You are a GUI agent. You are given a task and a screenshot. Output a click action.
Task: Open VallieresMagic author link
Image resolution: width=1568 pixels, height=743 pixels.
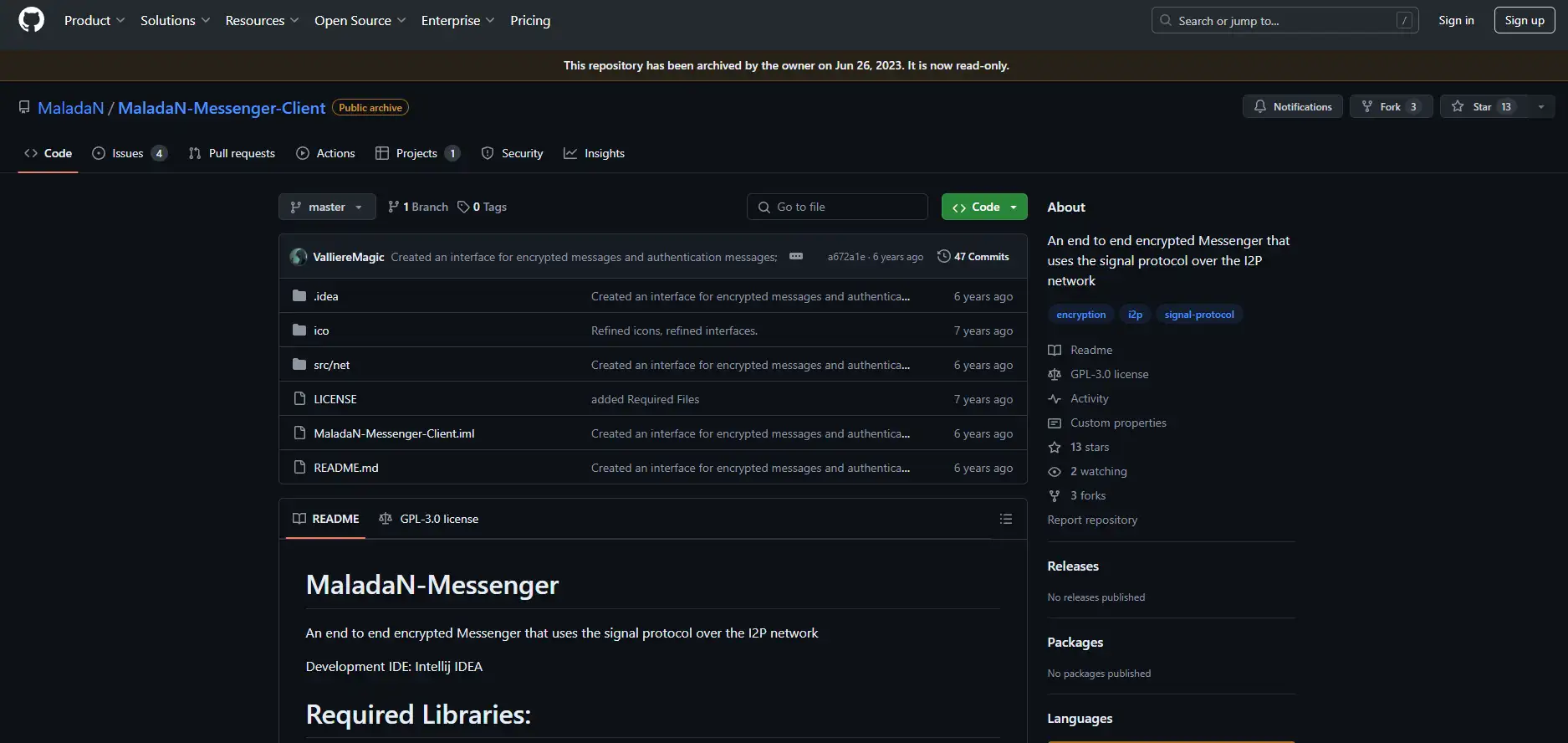[349, 257]
